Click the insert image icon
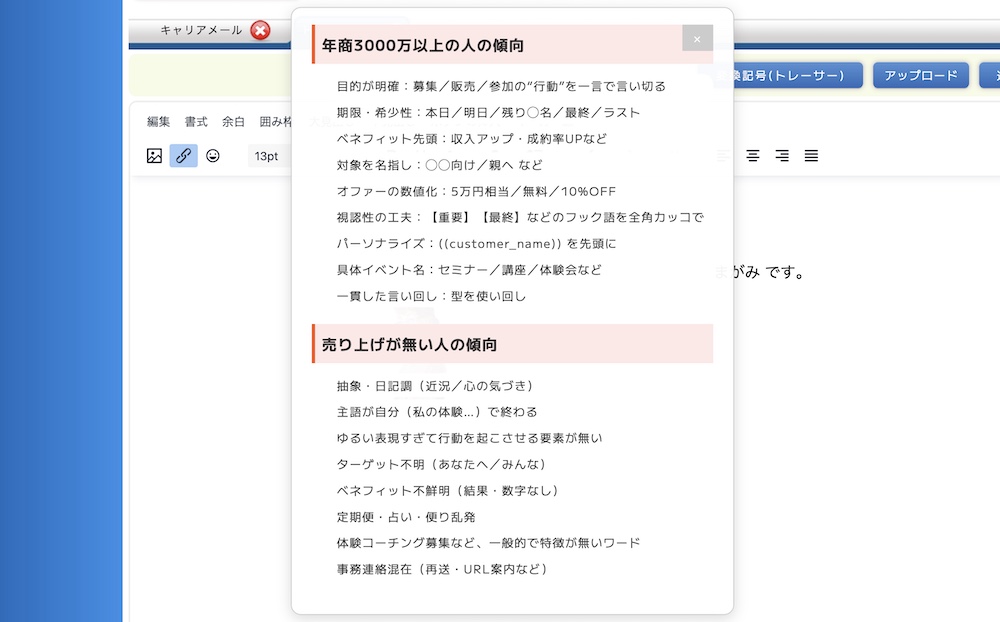Screen dimensions: 1000x622 154,156
